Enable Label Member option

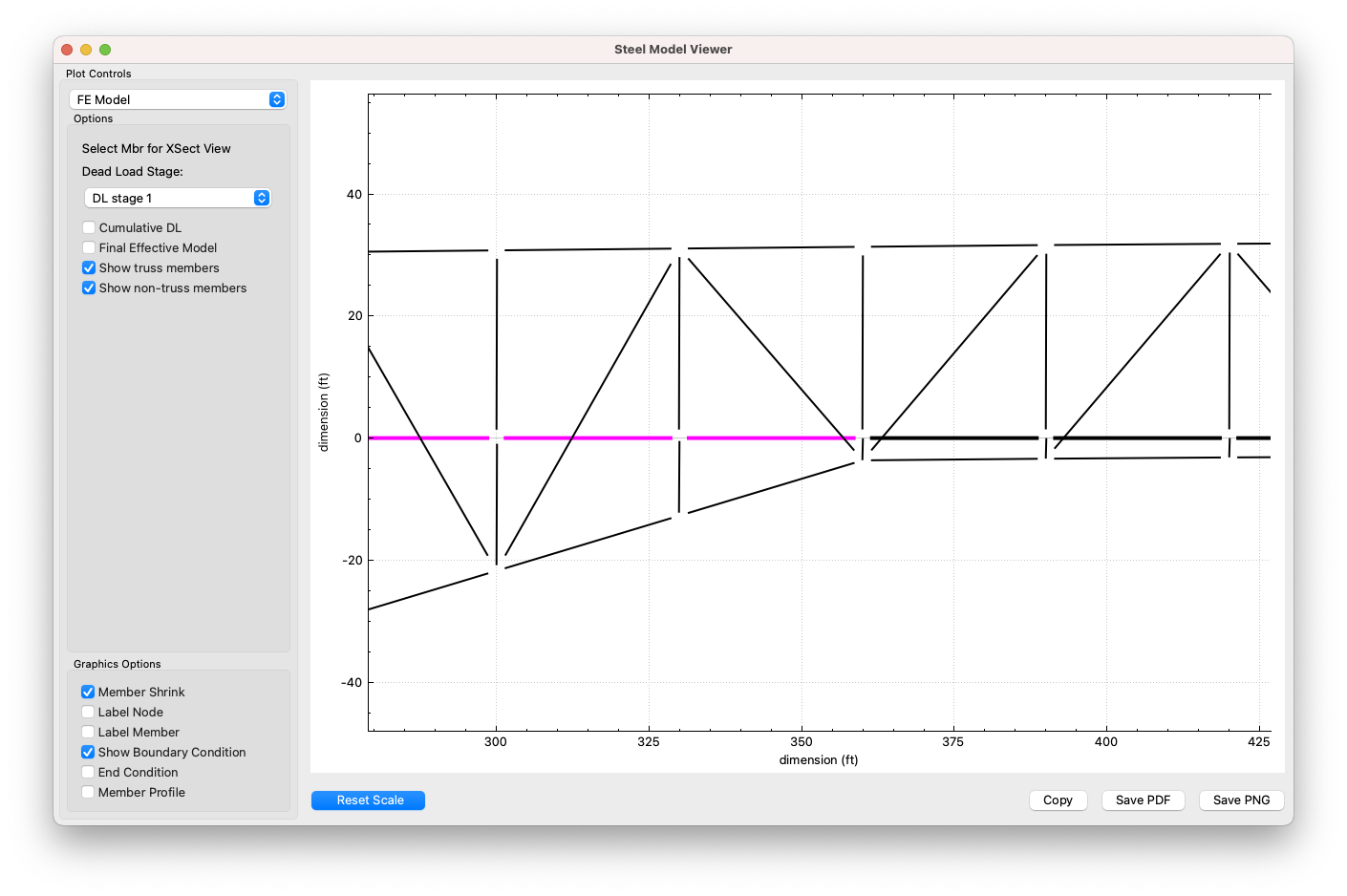point(88,732)
